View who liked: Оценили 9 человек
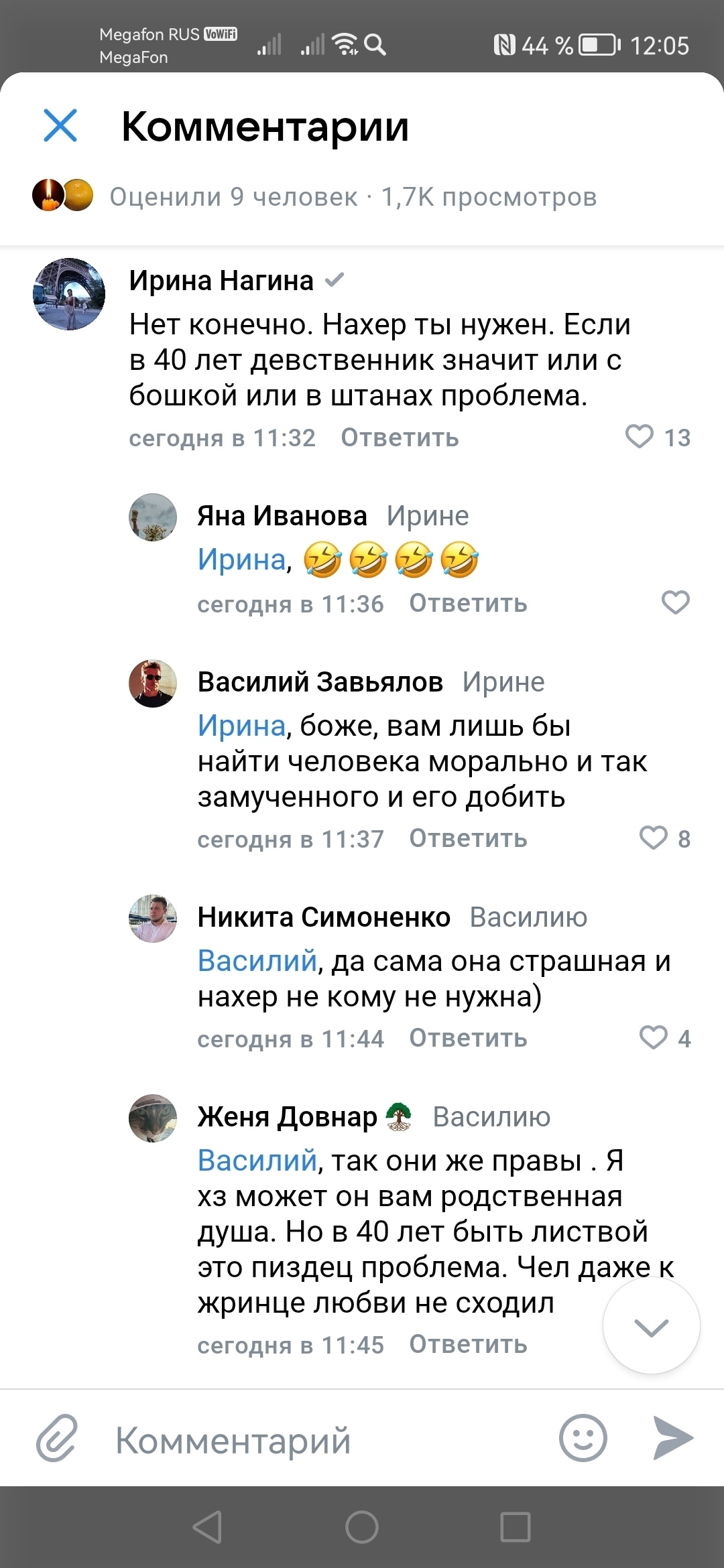The image size is (724, 1568). point(233,197)
